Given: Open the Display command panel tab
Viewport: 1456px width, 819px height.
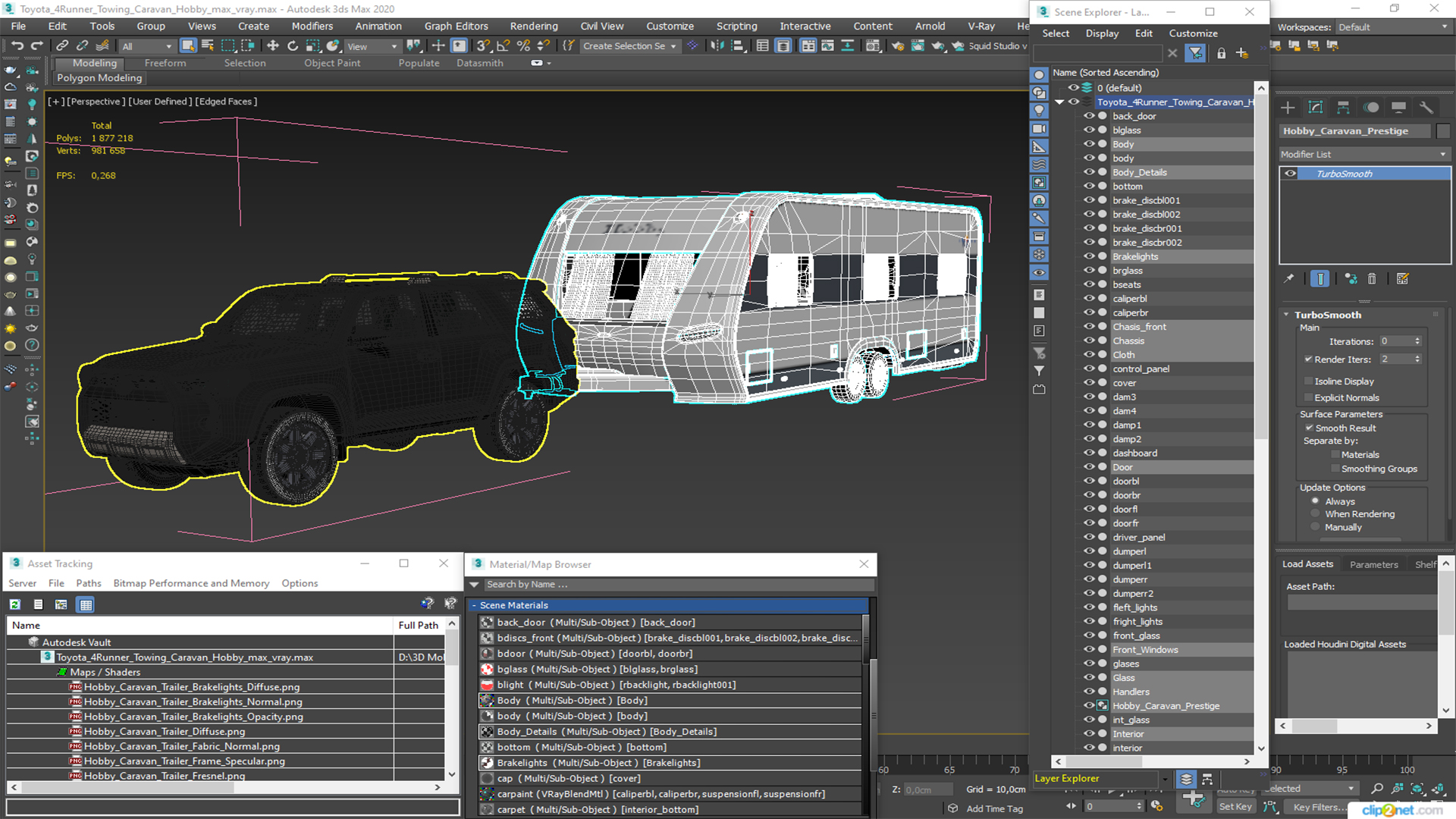Looking at the screenshot, I should point(1399,108).
